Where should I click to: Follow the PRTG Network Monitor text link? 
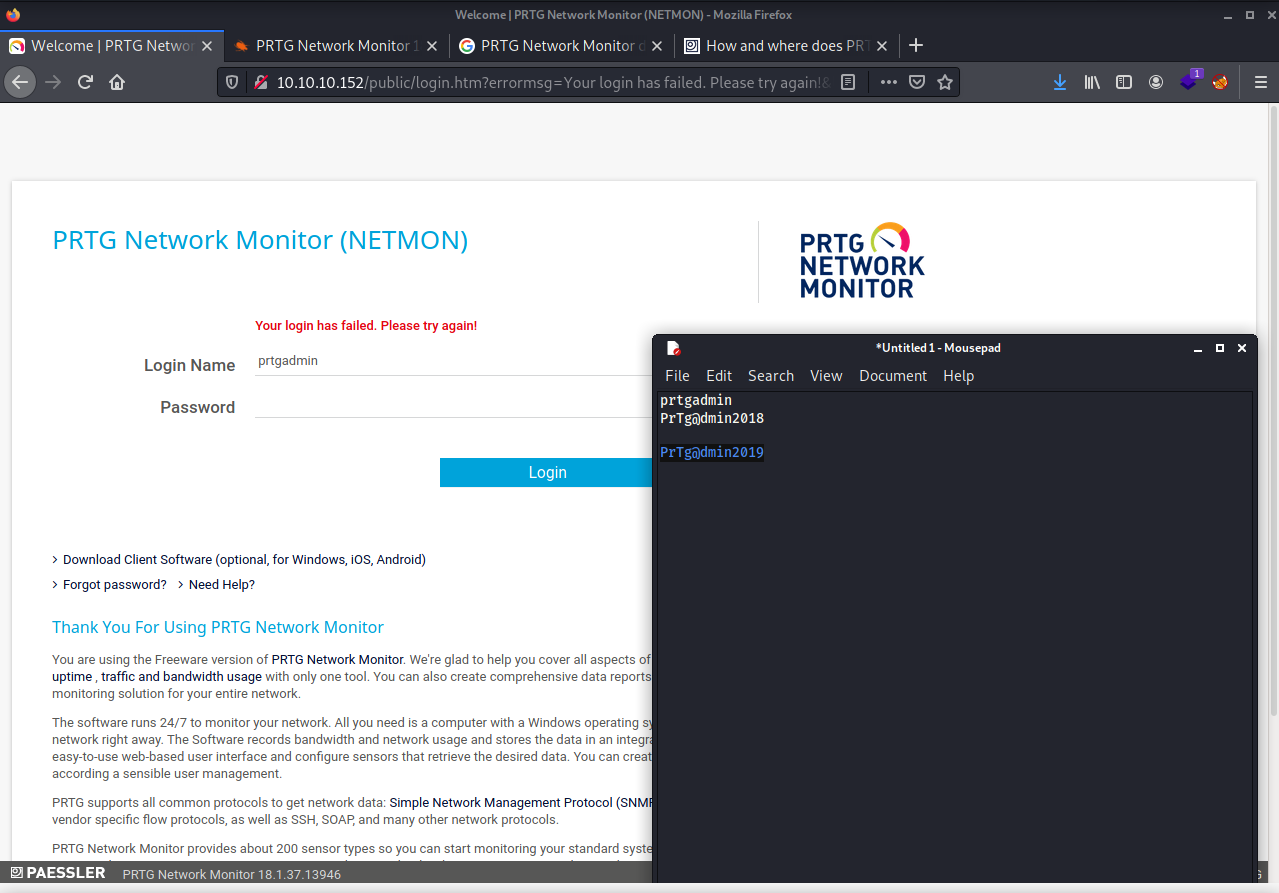[x=337, y=660]
